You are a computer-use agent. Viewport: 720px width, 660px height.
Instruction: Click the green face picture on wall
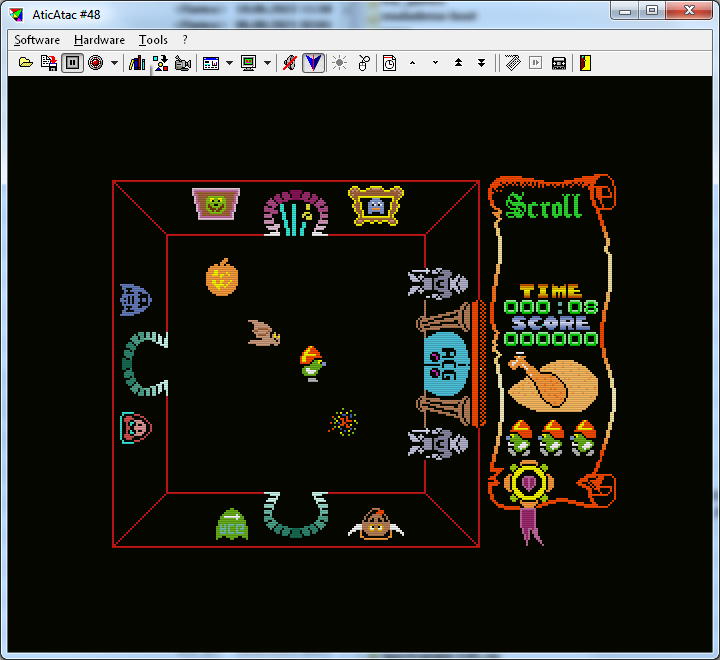tap(216, 203)
